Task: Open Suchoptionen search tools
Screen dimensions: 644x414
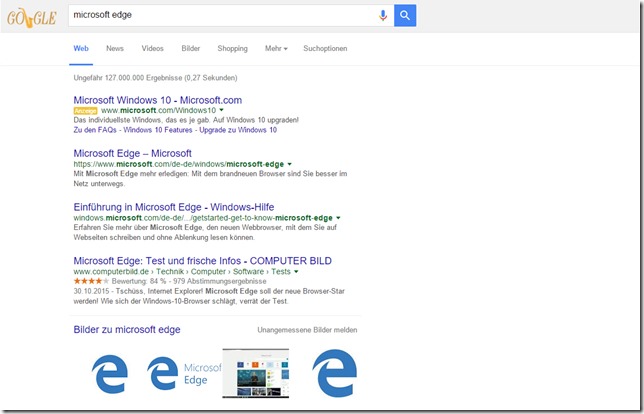Action: pos(325,48)
